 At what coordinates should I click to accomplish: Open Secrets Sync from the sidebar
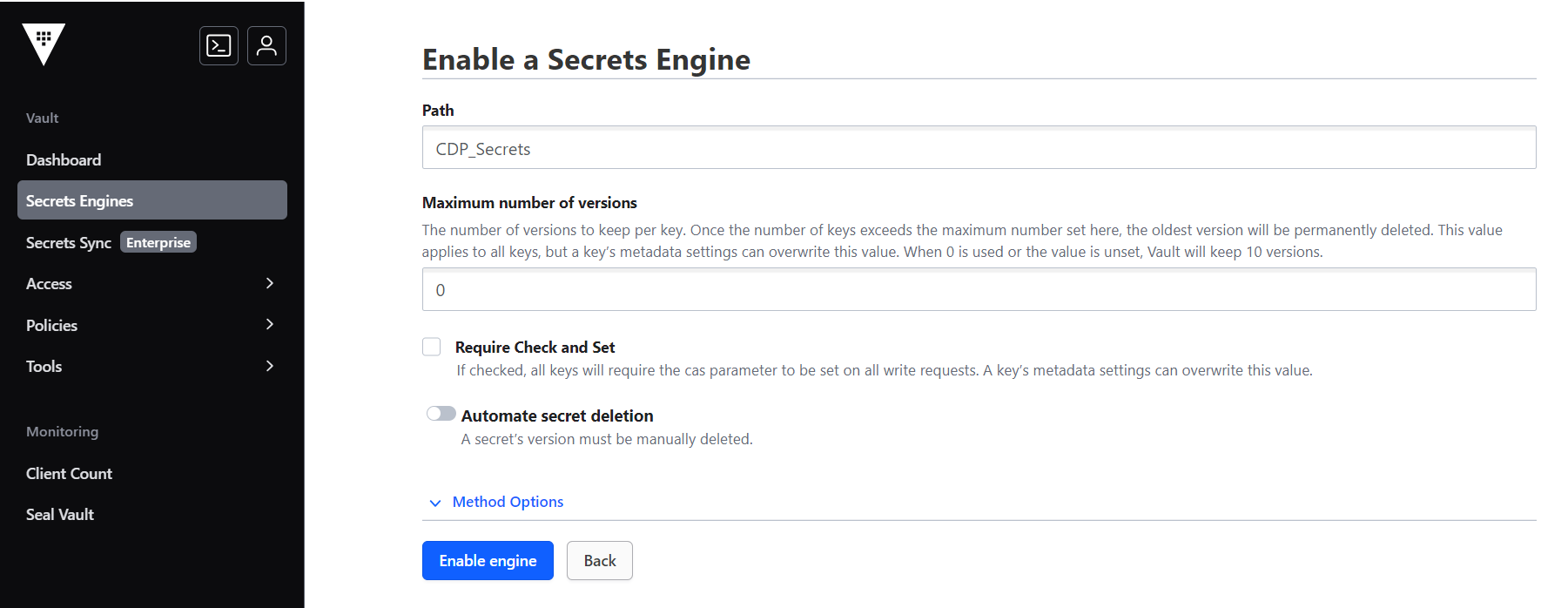coord(69,243)
